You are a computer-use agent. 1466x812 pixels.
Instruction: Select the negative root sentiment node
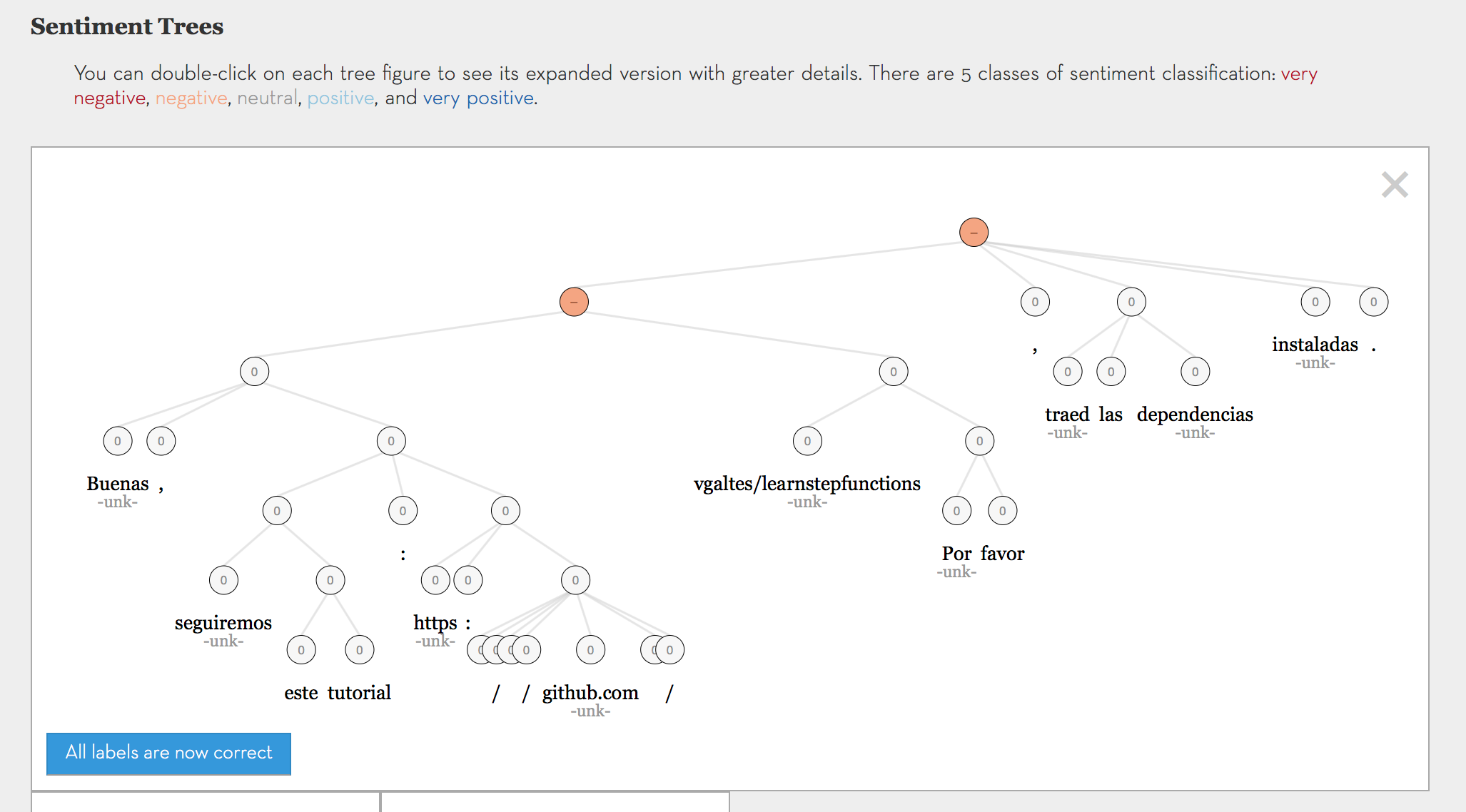(974, 232)
